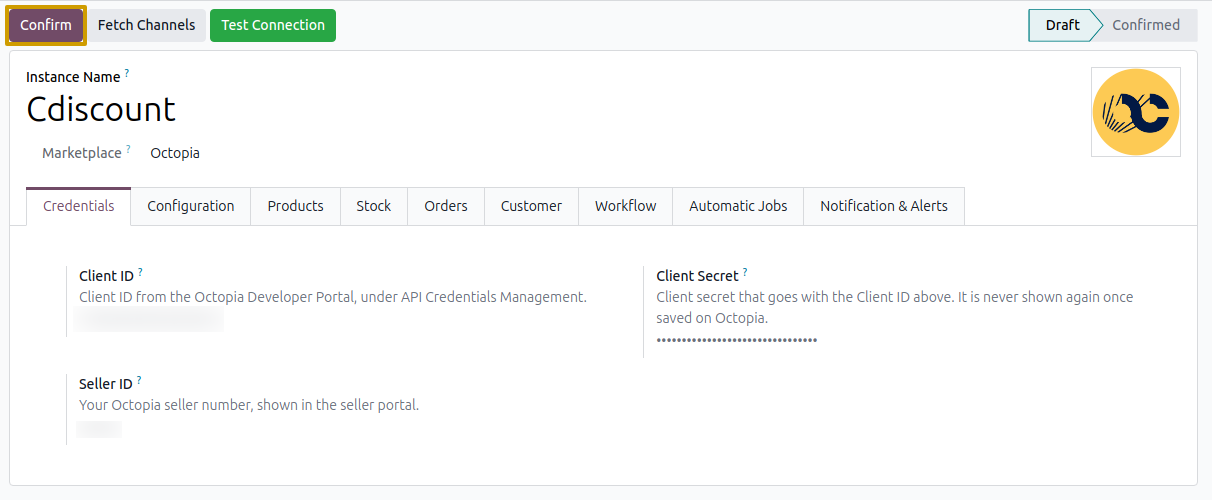Switch to the Configuration tab
1212x500 pixels.
[x=191, y=206]
